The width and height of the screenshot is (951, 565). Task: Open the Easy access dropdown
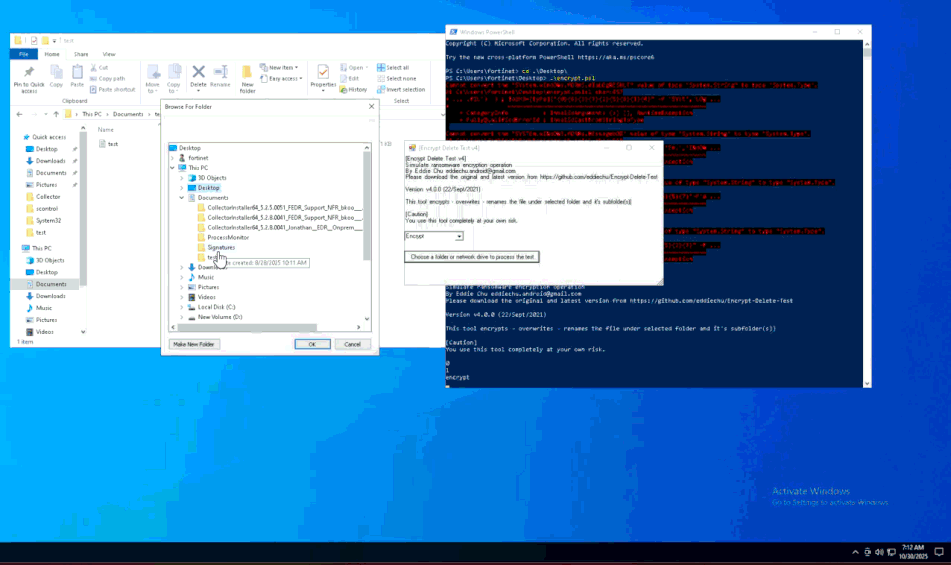click(281, 79)
